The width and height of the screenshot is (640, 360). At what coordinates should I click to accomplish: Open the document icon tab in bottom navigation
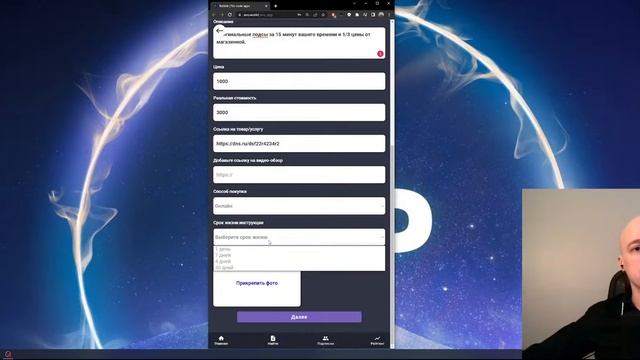point(273,340)
